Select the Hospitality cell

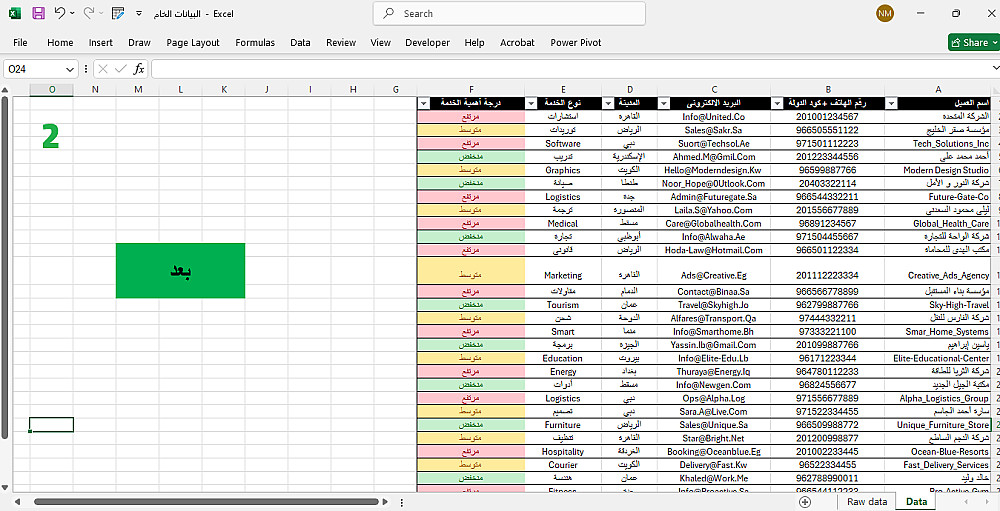[x=563, y=452]
